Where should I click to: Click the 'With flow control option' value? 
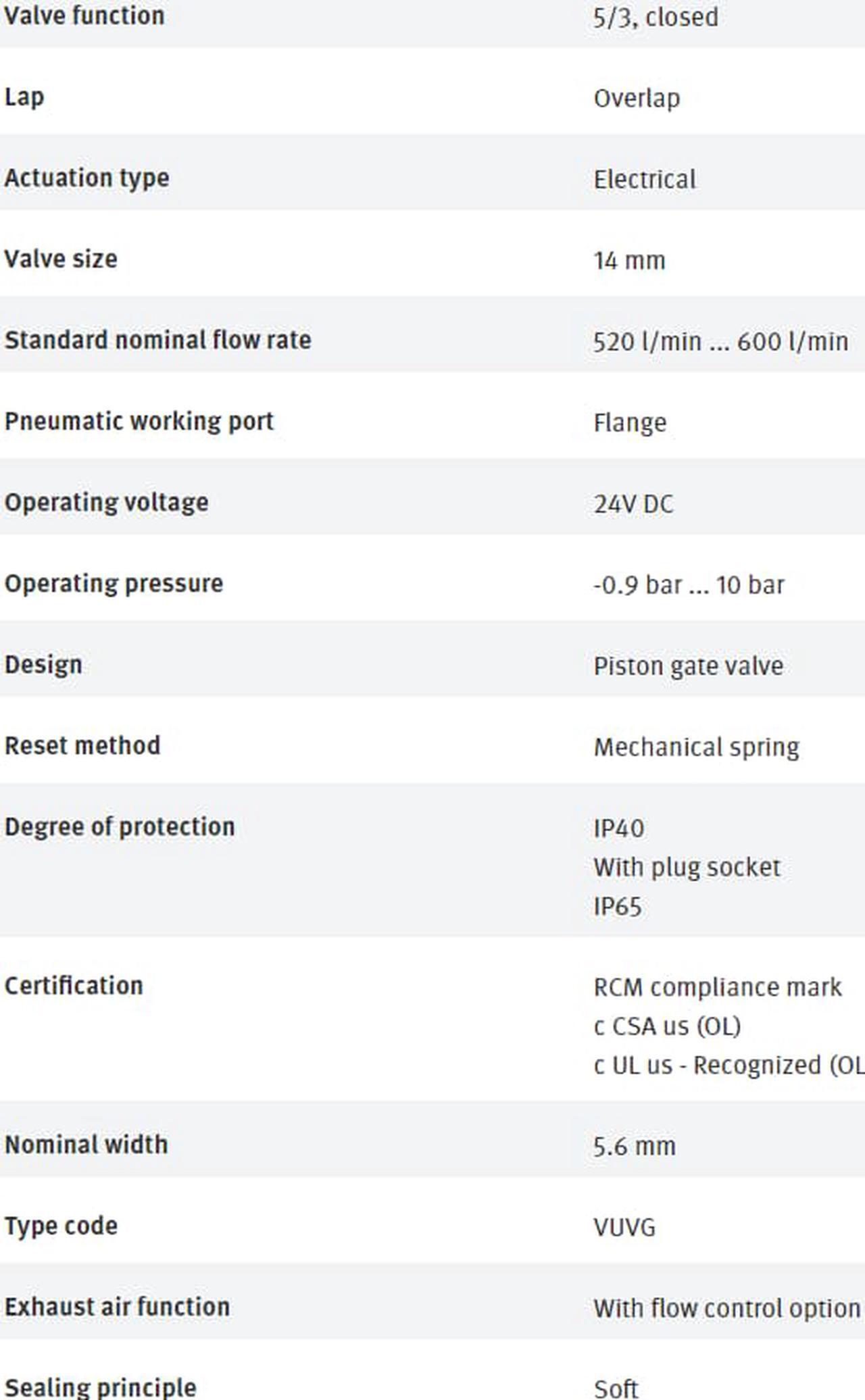726,1309
